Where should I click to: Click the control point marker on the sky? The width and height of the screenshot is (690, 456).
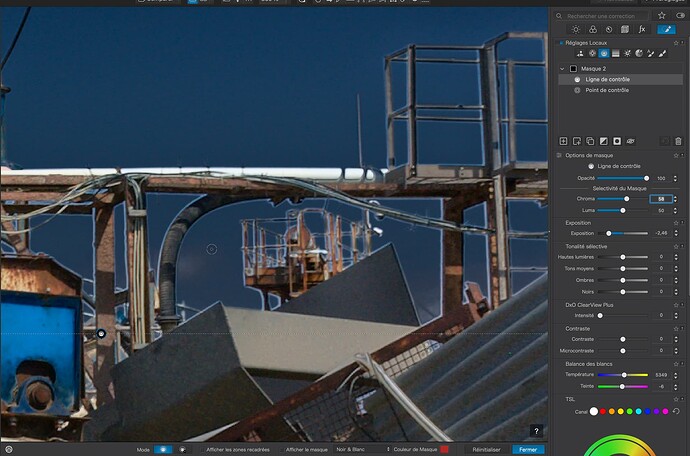(212, 249)
